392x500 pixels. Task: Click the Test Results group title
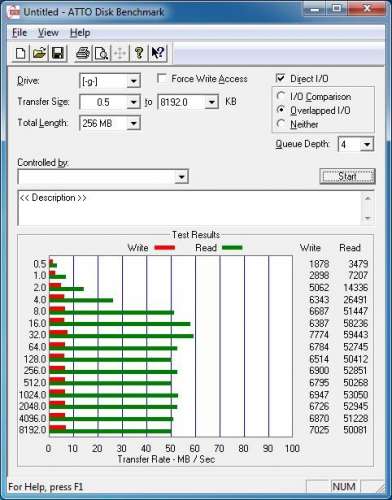pos(196,235)
